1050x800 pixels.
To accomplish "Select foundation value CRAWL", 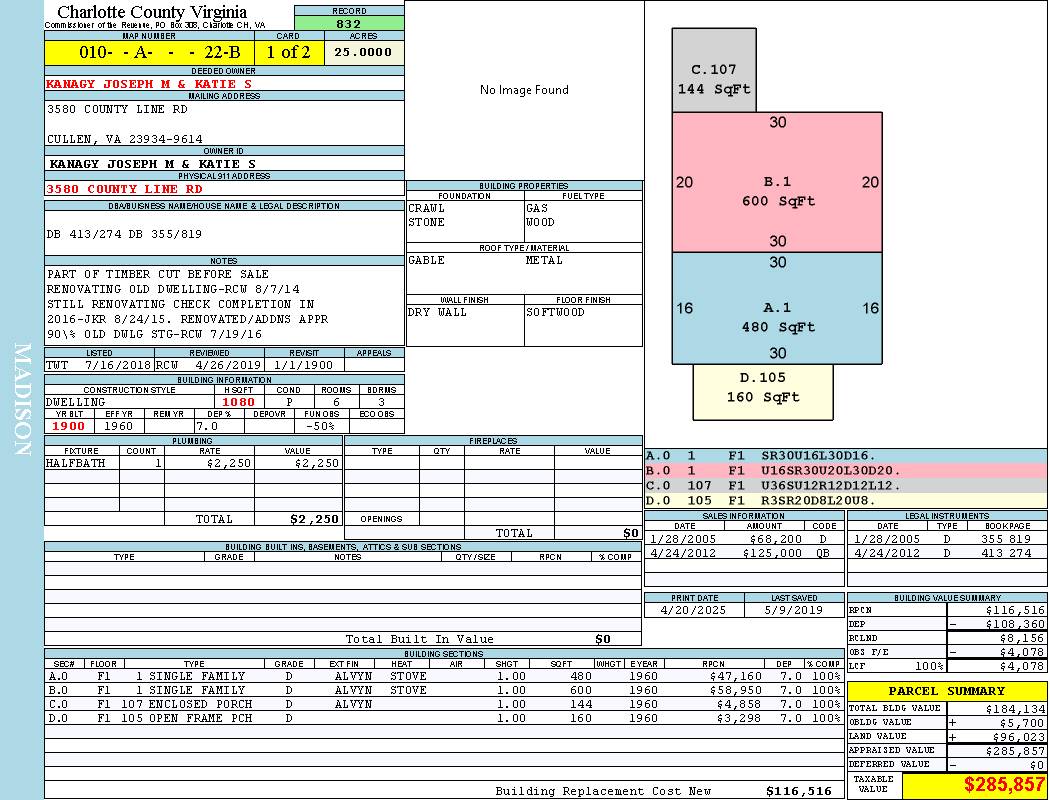I will click(427, 208).
